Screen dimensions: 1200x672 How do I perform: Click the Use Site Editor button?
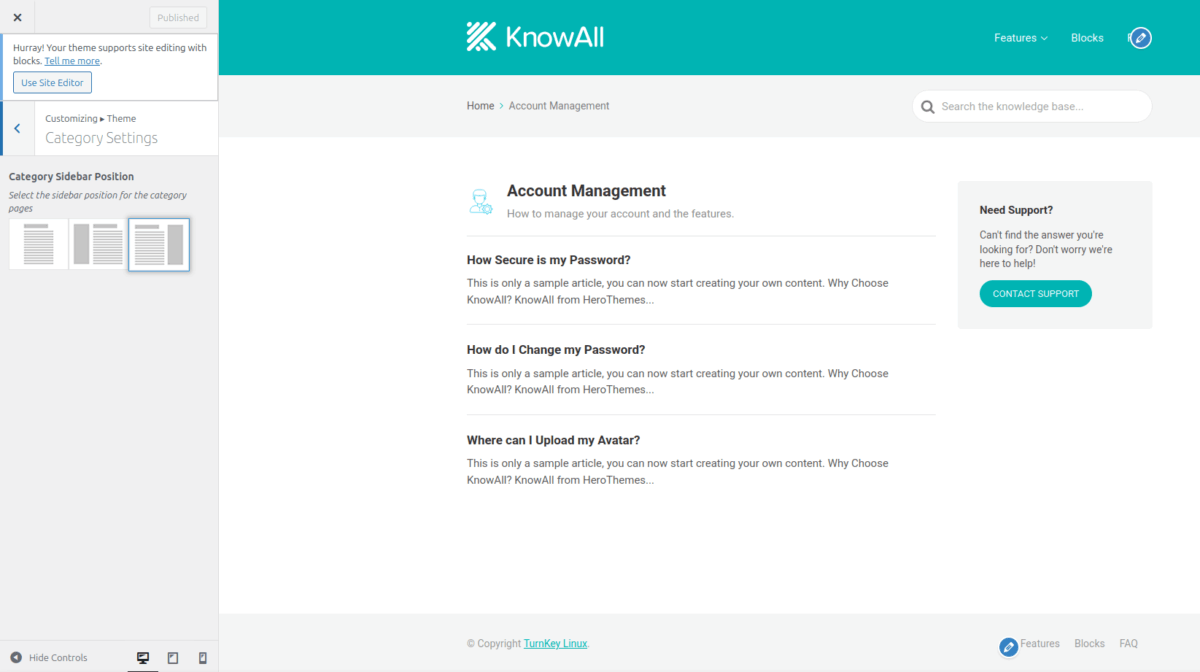point(52,83)
